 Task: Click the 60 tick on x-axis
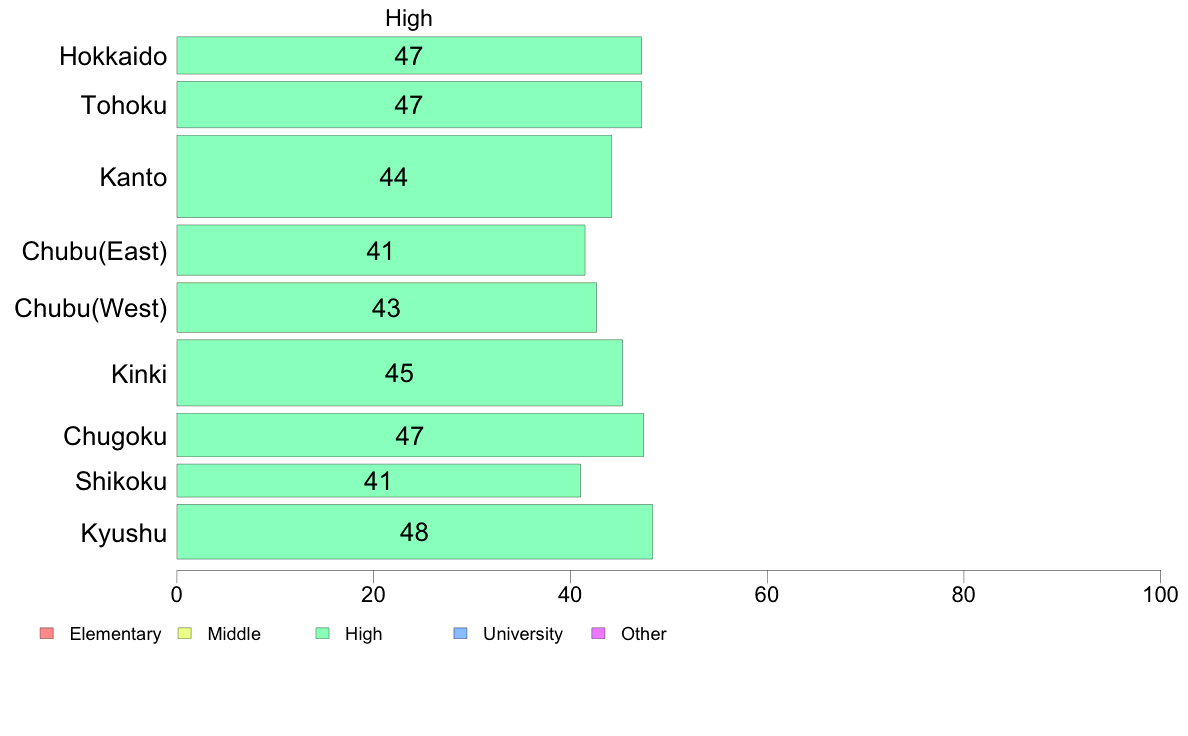pyautogui.click(x=766, y=594)
